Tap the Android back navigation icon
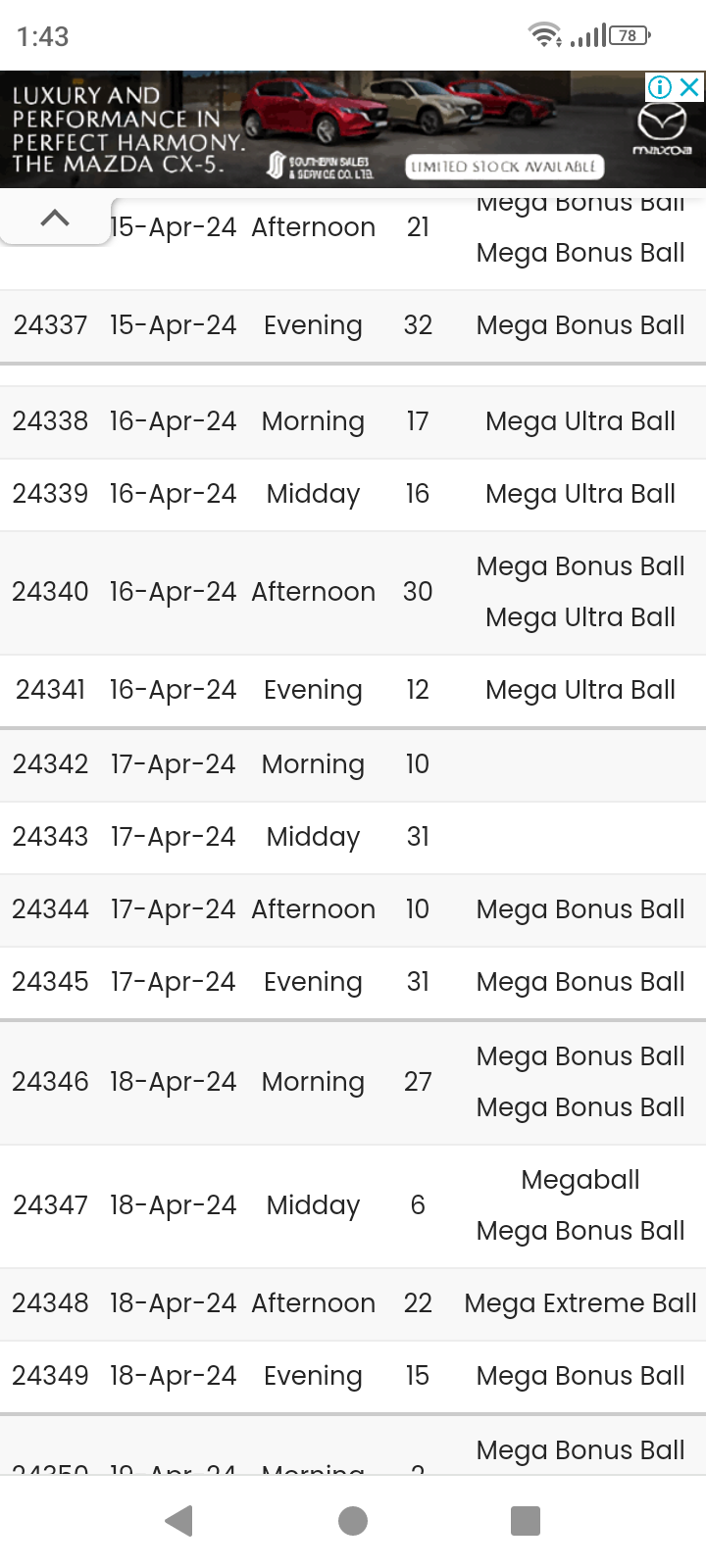Image resolution: width=706 pixels, height=1568 pixels. pyautogui.click(x=178, y=1521)
